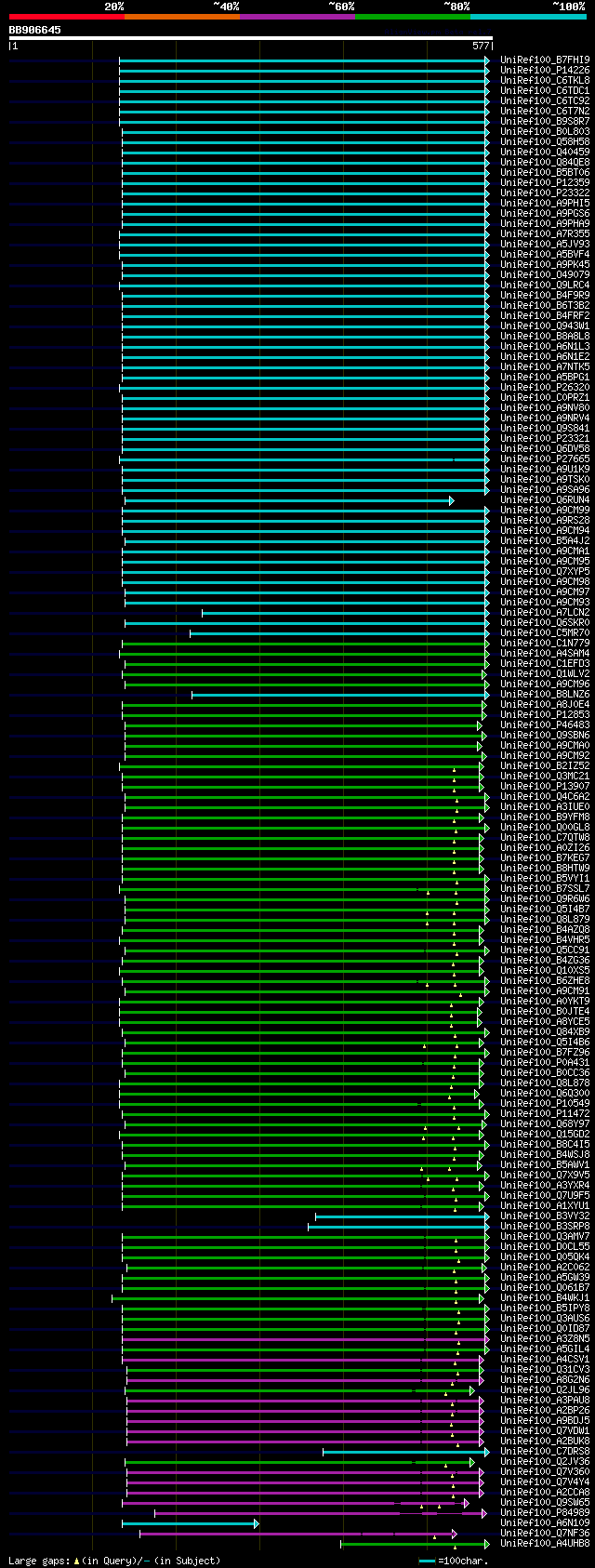Click the cyan ~100% identity legend segment
The height and width of the screenshot is (1568, 595).
(528, 17)
